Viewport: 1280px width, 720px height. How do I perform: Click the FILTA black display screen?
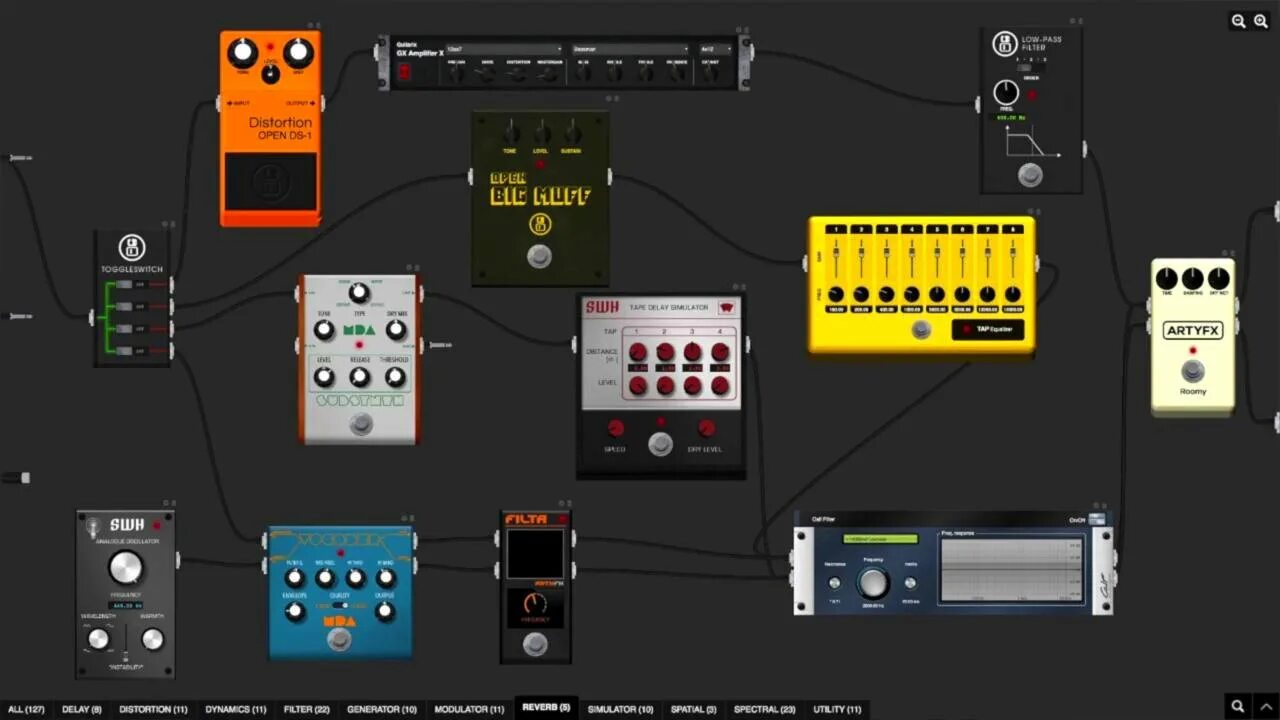click(535, 554)
